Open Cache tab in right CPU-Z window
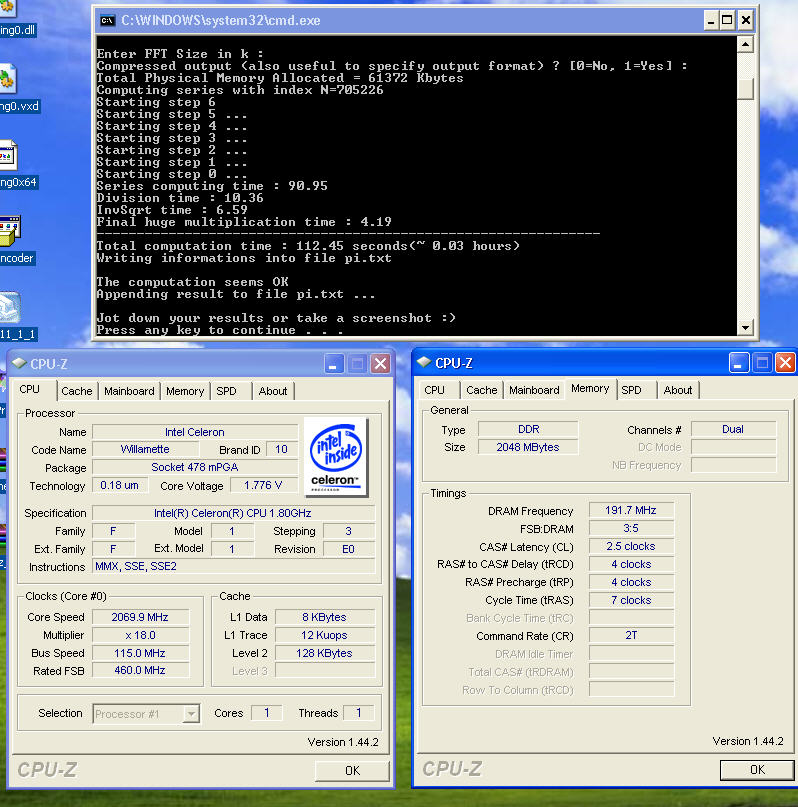The image size is (798, 807). [x=482, y=390]
